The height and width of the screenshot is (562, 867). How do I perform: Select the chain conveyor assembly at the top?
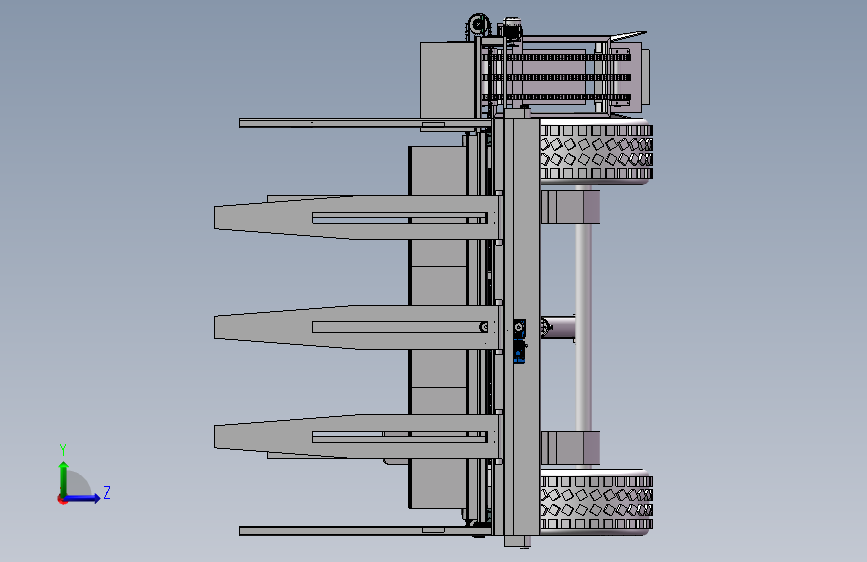(556, 77)
